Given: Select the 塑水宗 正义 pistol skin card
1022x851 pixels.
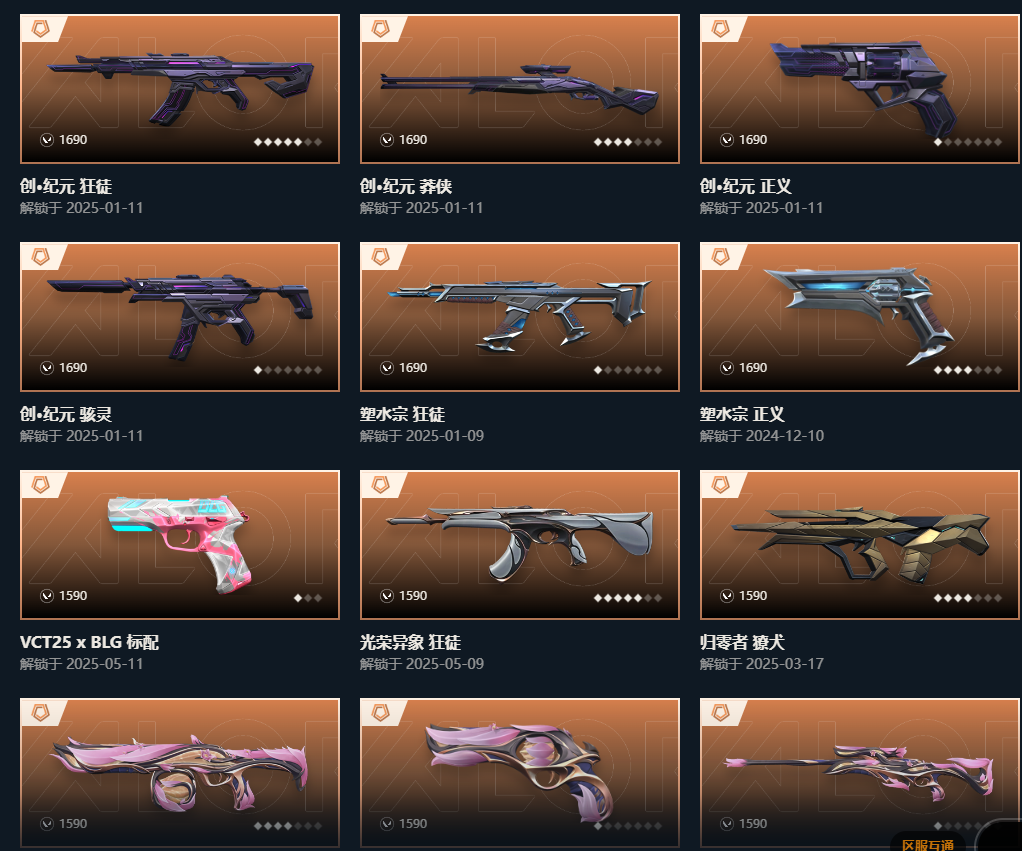Looking at the screenshot, I should (860, 317).
